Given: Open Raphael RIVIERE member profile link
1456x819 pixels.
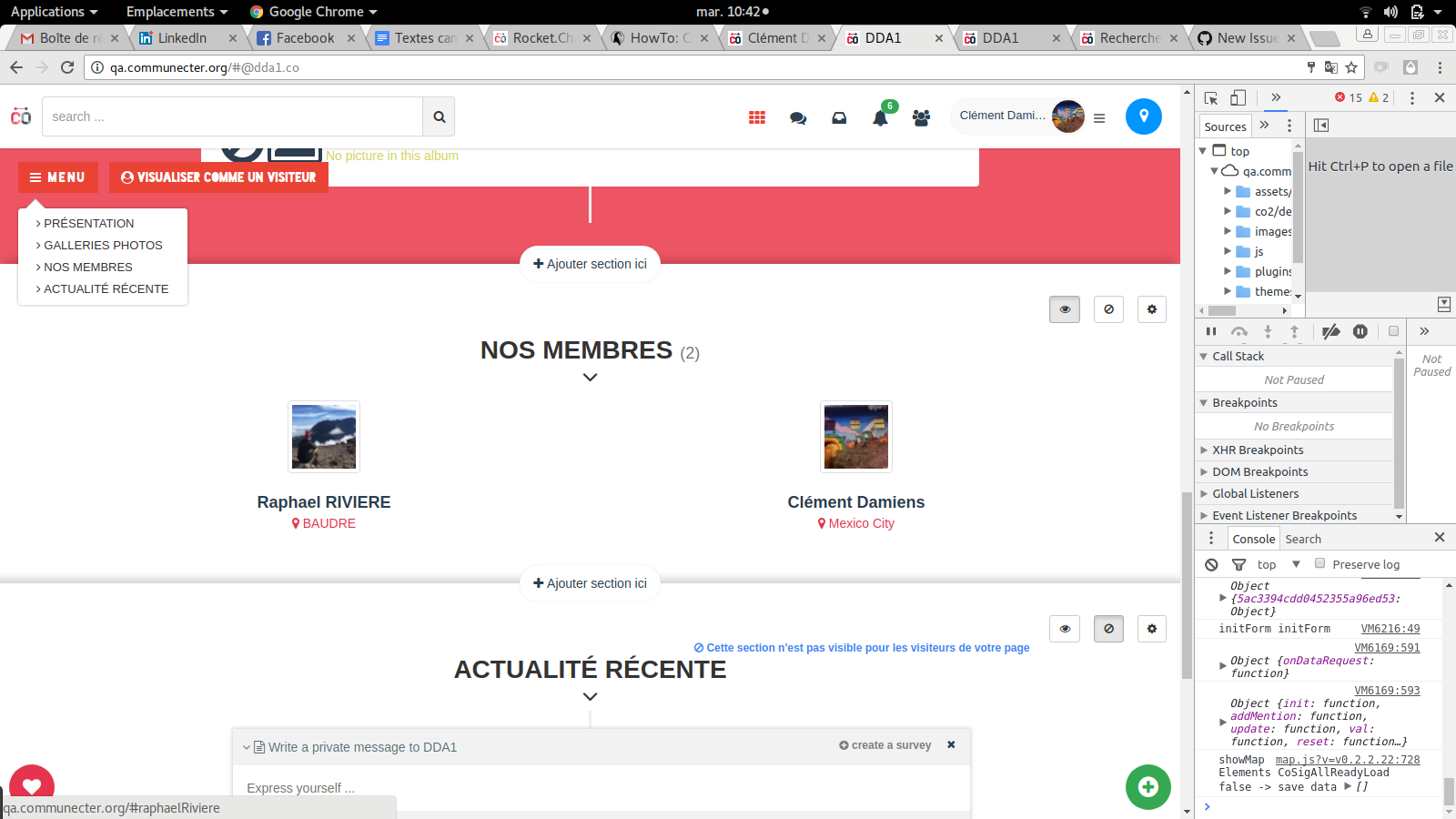Looking at the screenshot, I should tap(324, 502).
